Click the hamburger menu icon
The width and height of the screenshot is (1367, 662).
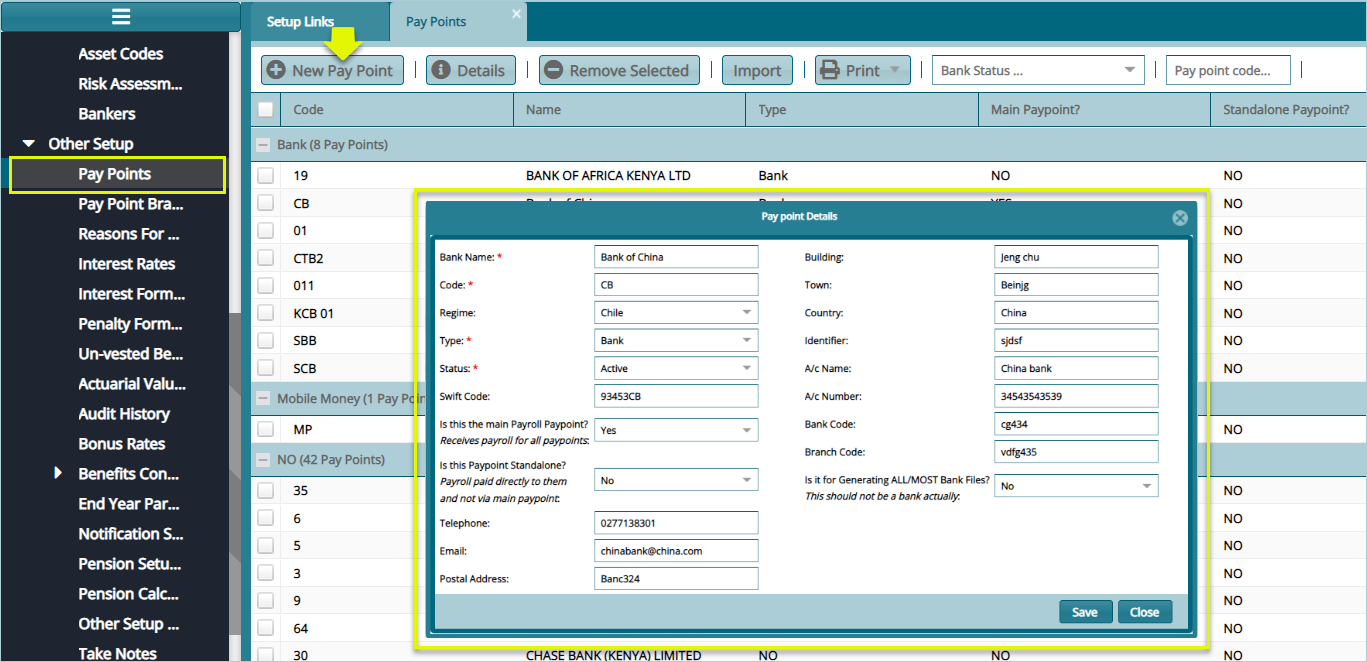coord(120,17)
